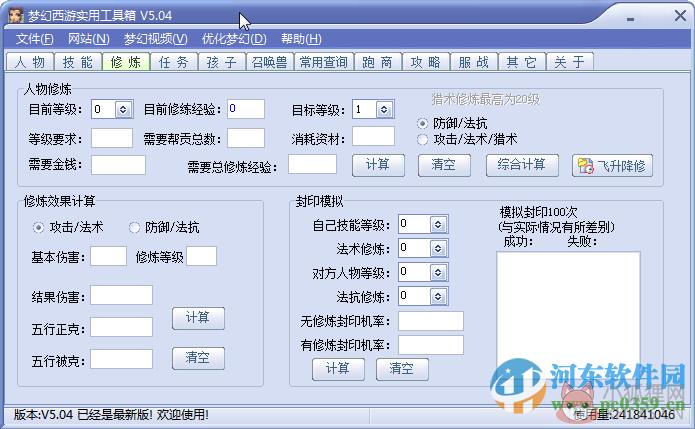
Task: Click the 无修炼封印机率 field
Action: (431, 321)
